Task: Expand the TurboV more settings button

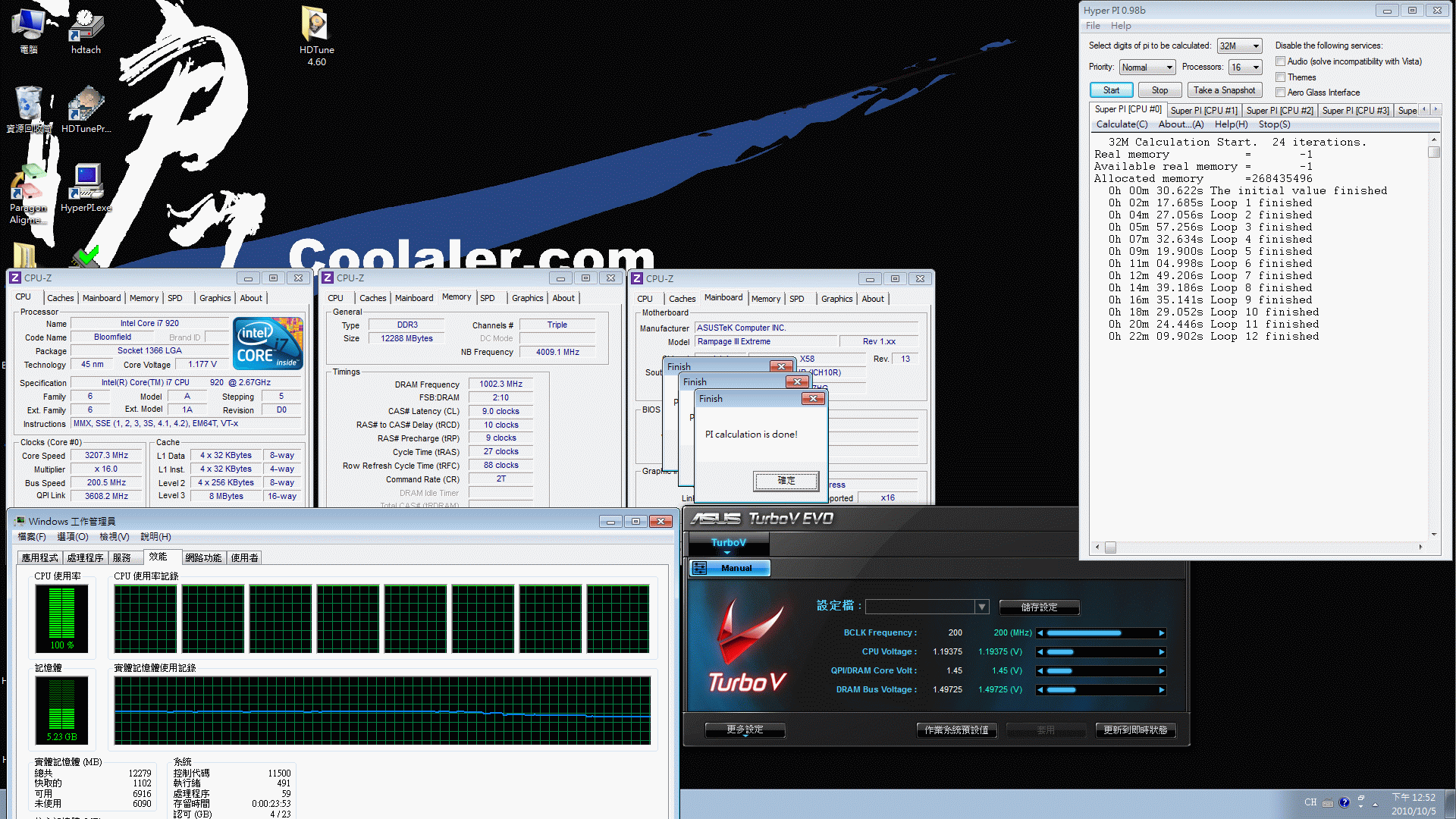Action: 745,730
